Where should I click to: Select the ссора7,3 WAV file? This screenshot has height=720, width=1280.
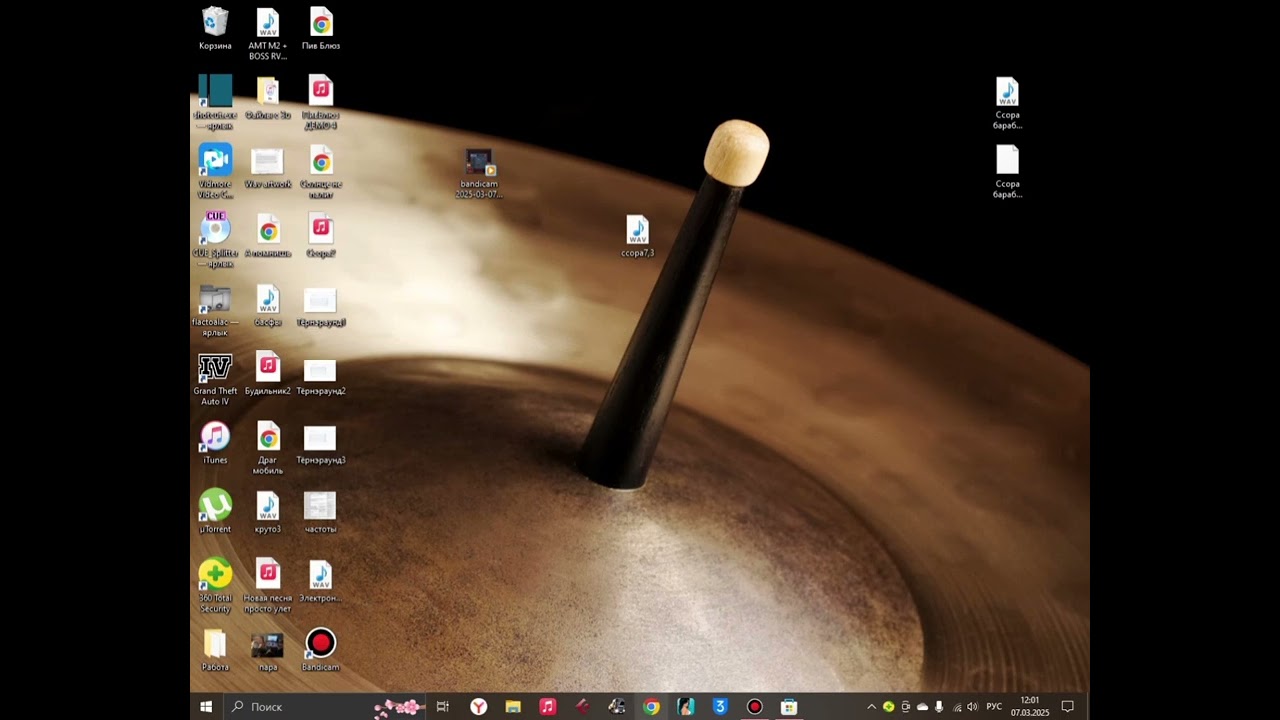[637, 235]
